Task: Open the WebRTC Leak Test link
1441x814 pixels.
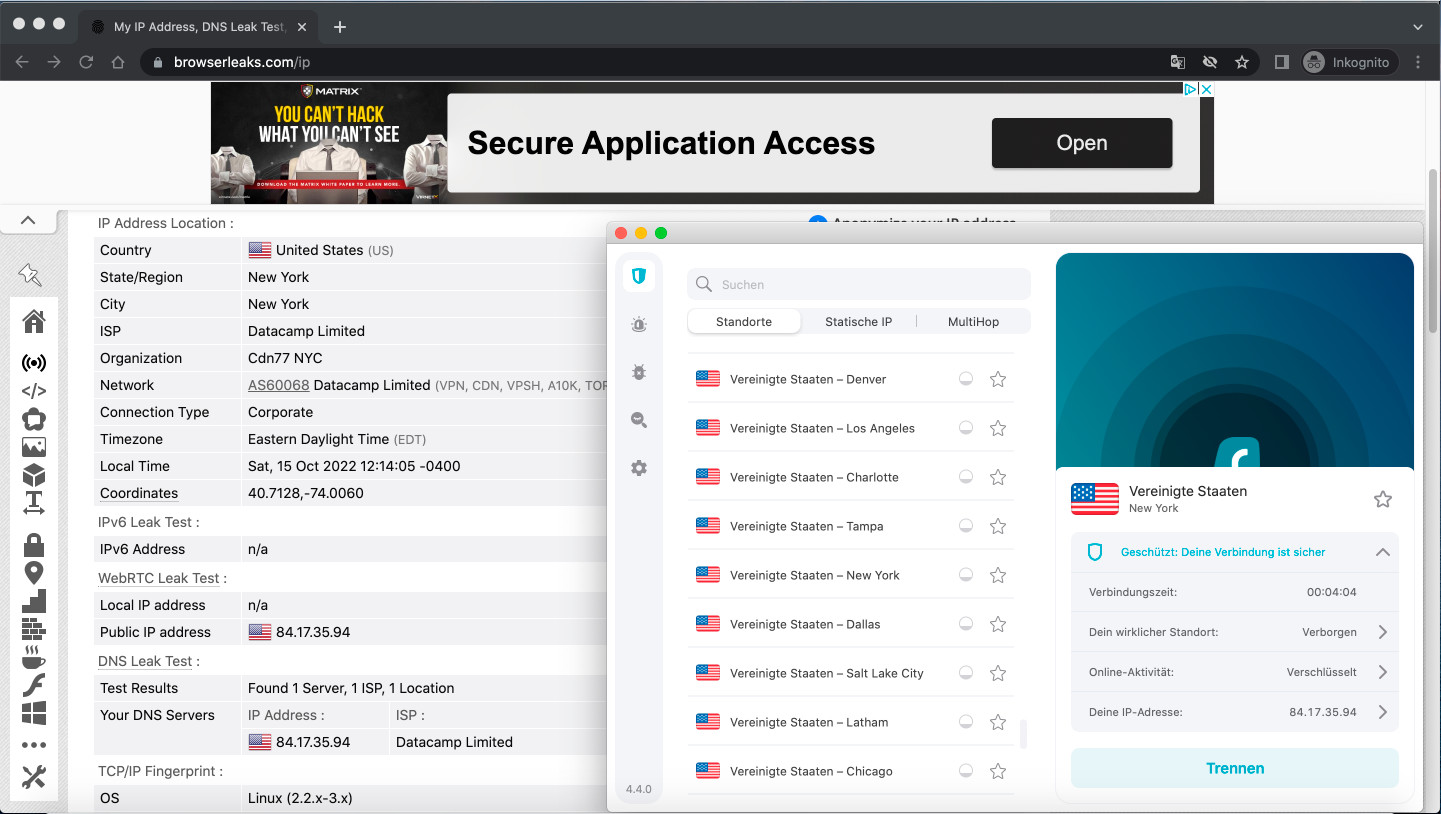Action: (159, 578)
